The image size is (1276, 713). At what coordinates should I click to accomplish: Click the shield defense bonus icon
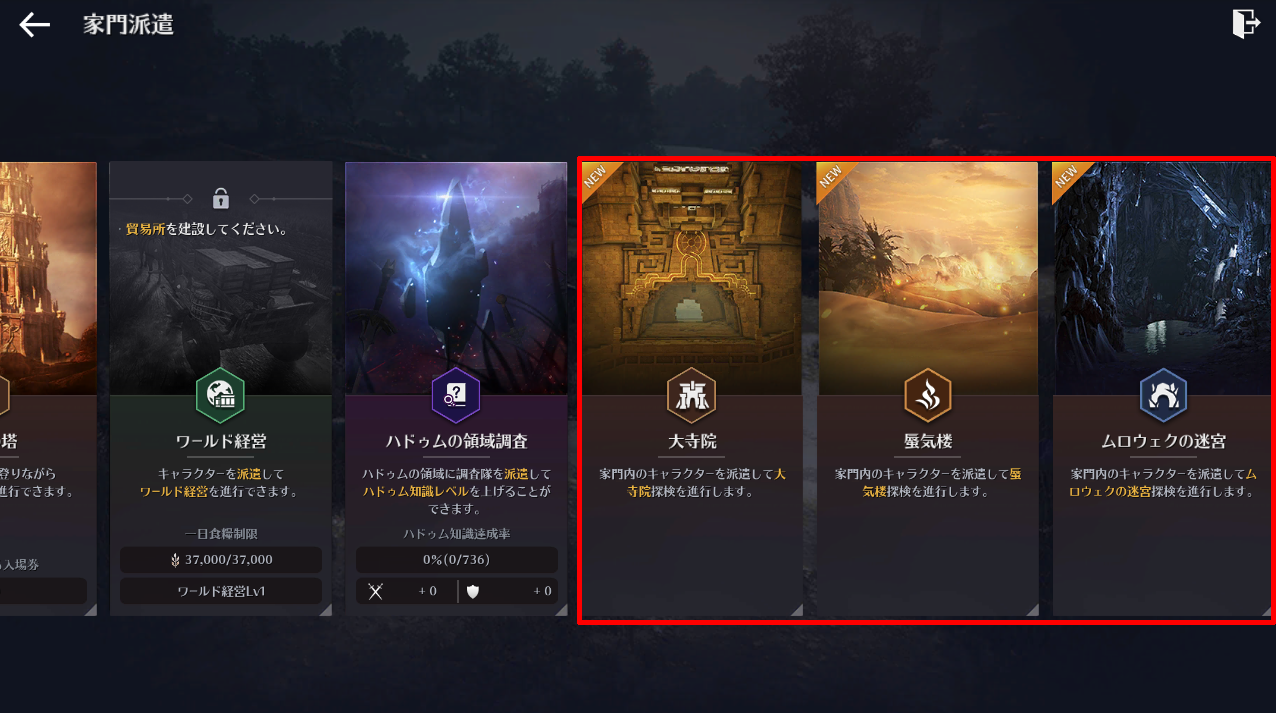tap(473, 591)
